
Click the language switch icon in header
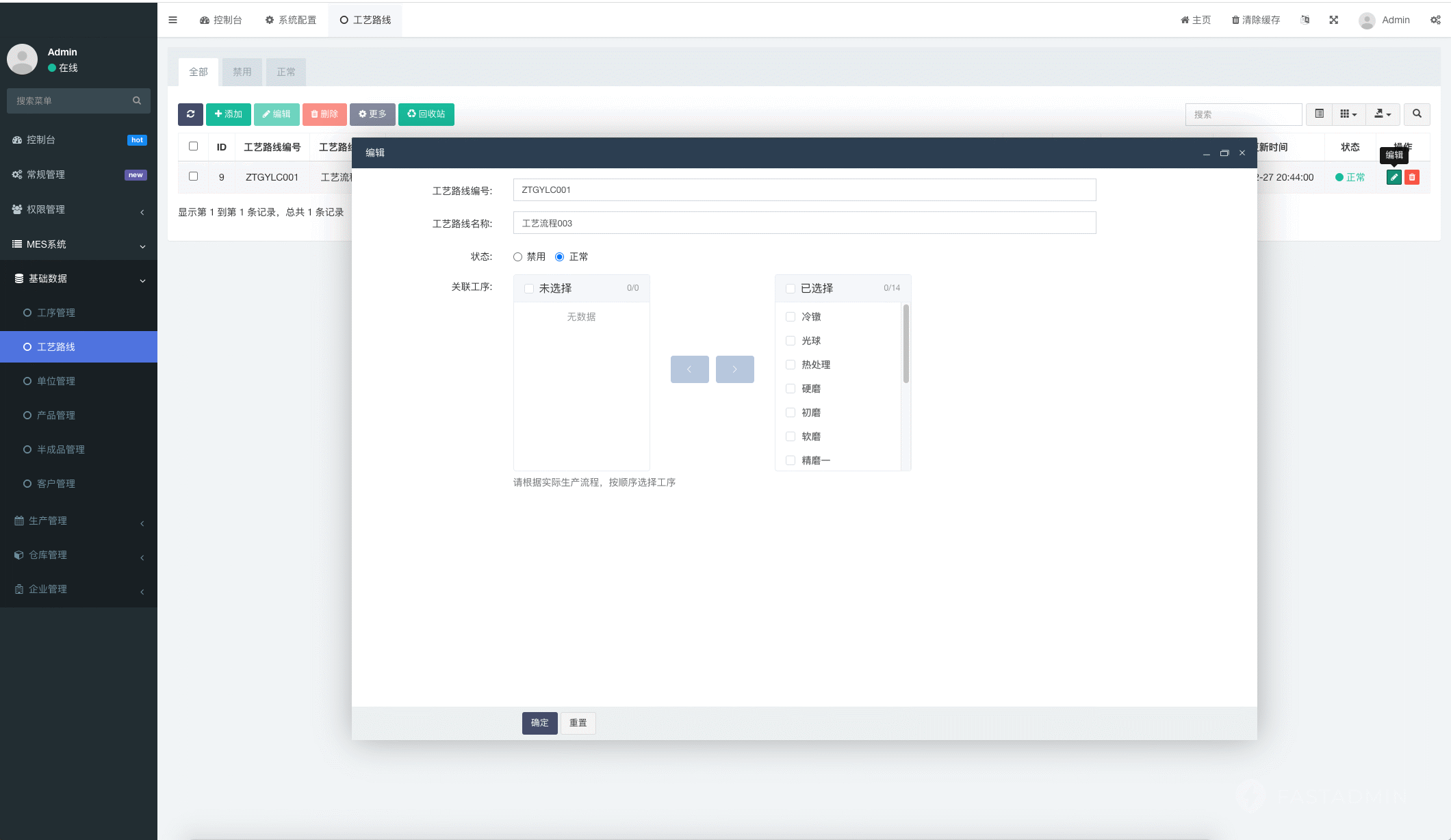click(1305, 20)
